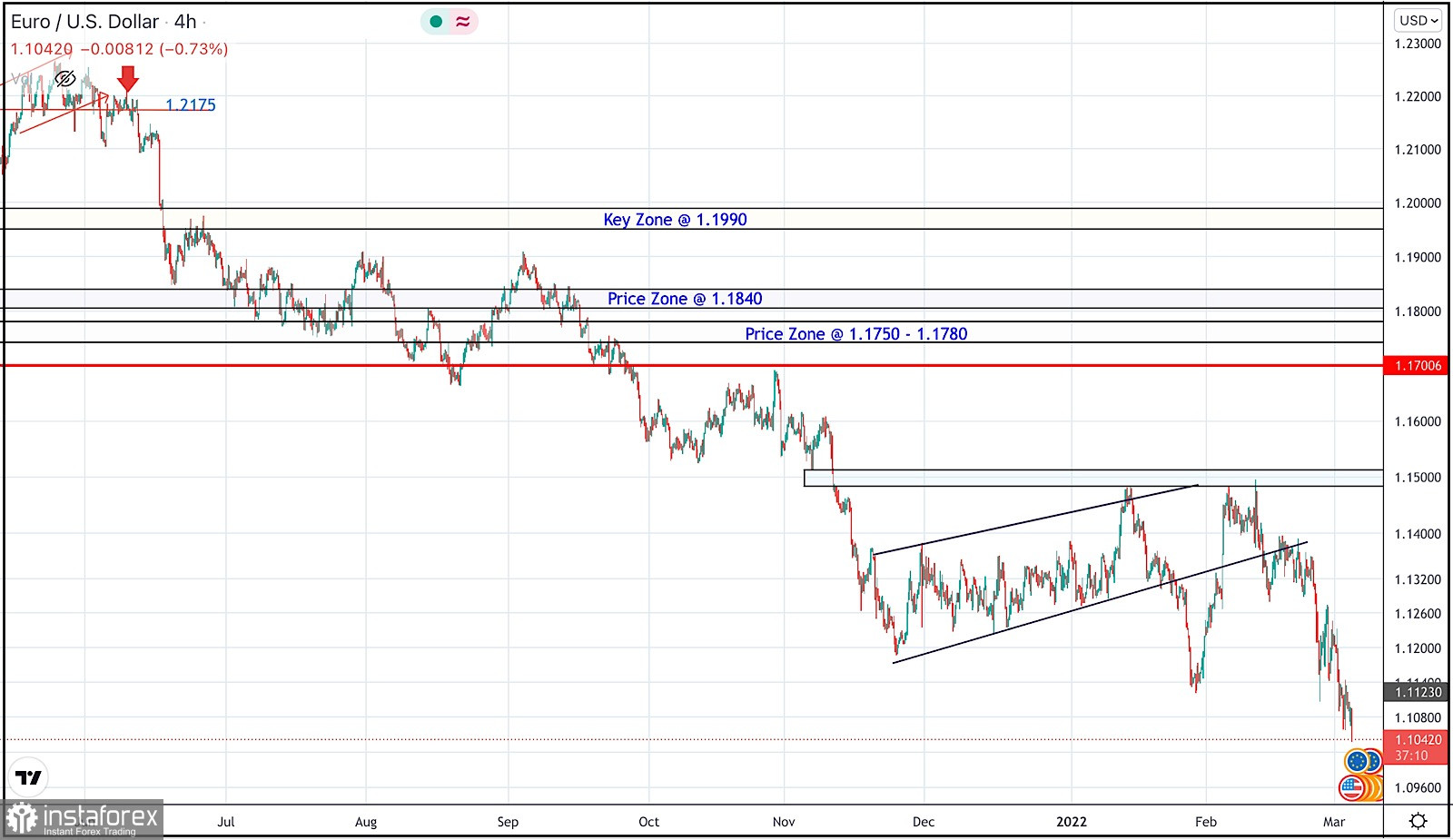
Task: Click 1.13200 on the price scale
Action: 1418,579
